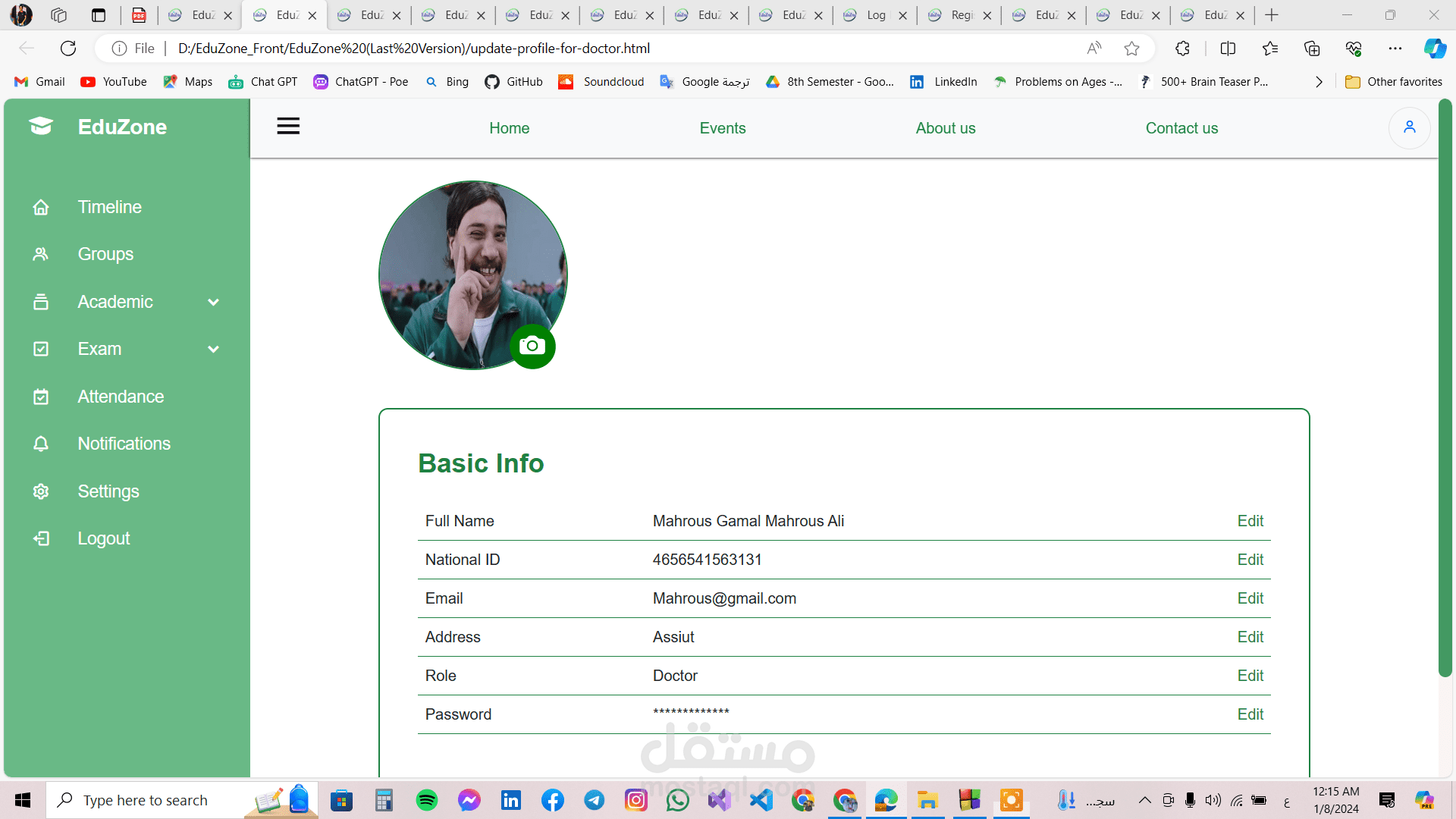Open the hamburger menu icon

[288, 127]
